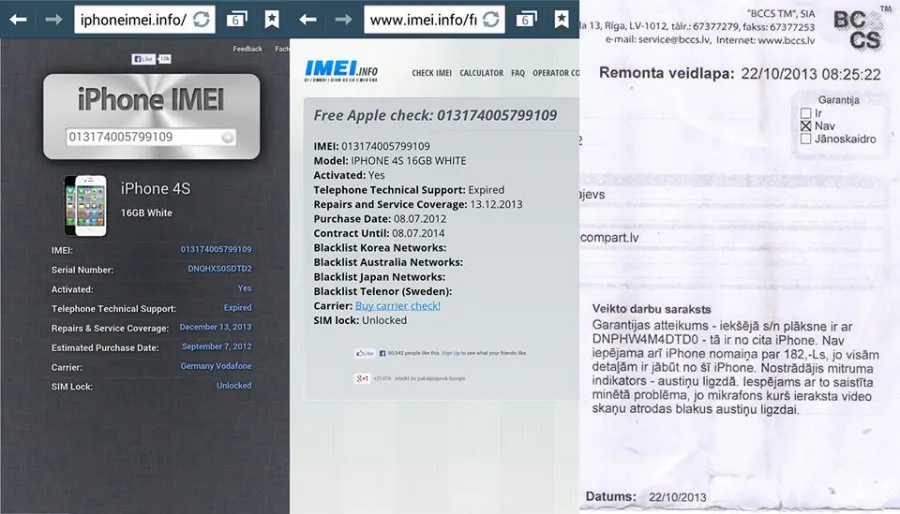The height and width of the screenshot is (514, 900).
Task: Go forward in the iphoneimei.info browser
Action: [x=53, y=20]
